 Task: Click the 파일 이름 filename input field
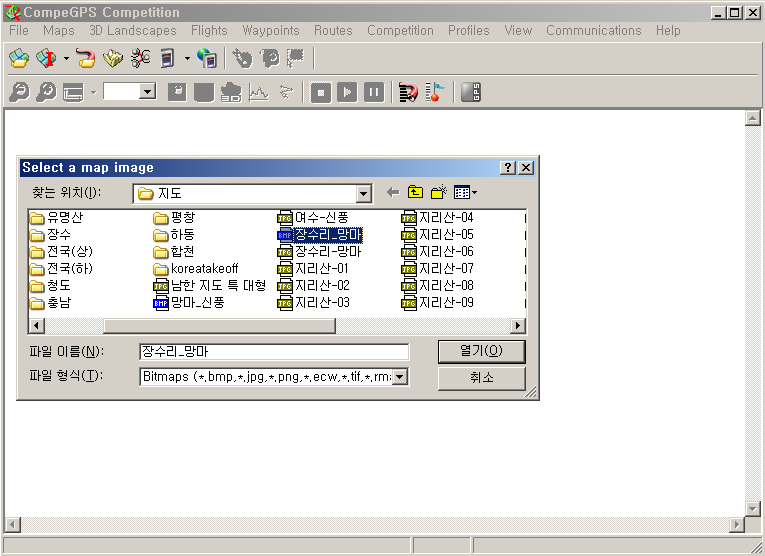[274, 352]
